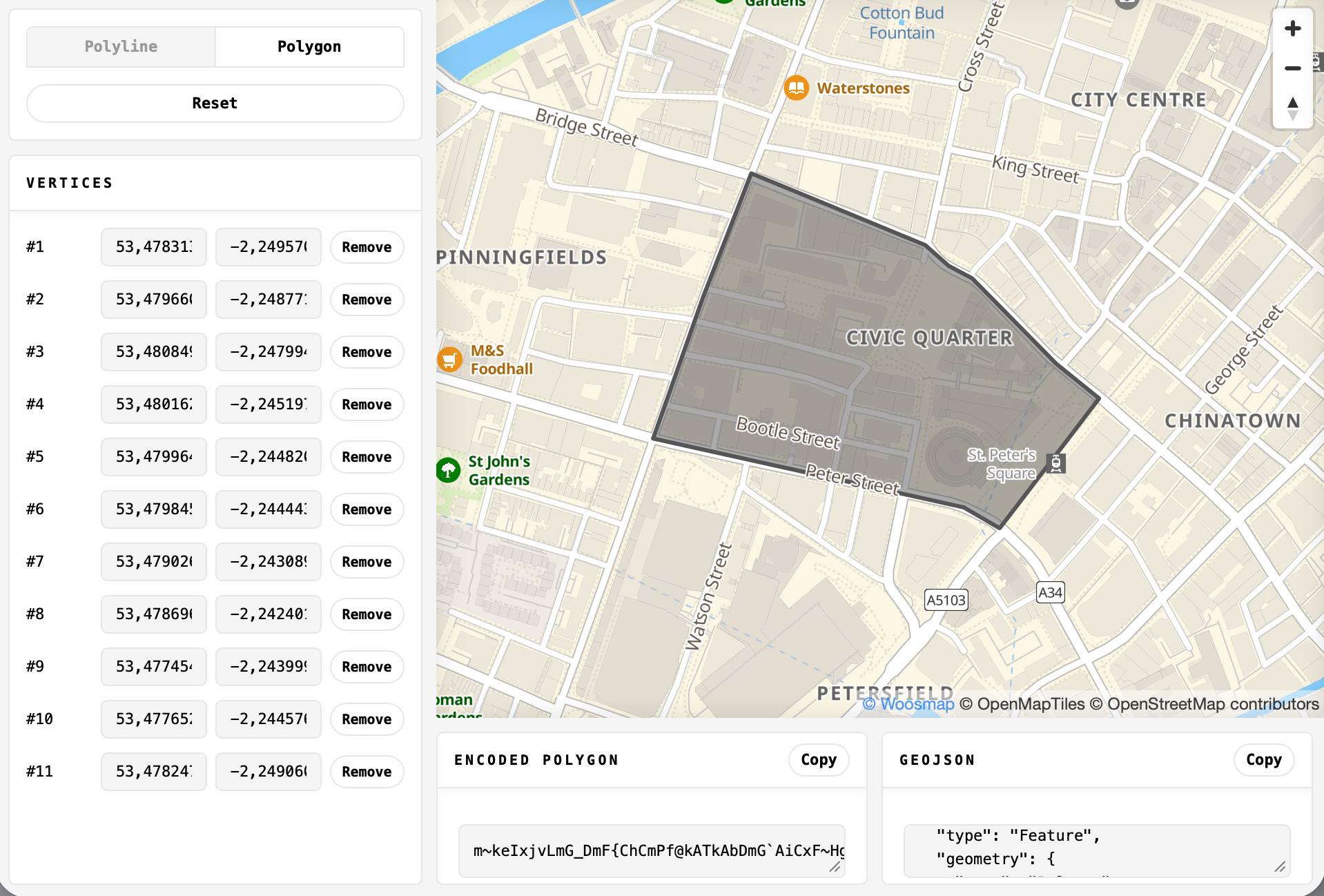Edit longitude field of vertex #2
The height and width of the screenshot is (896, 1324).
pos(269,300)
